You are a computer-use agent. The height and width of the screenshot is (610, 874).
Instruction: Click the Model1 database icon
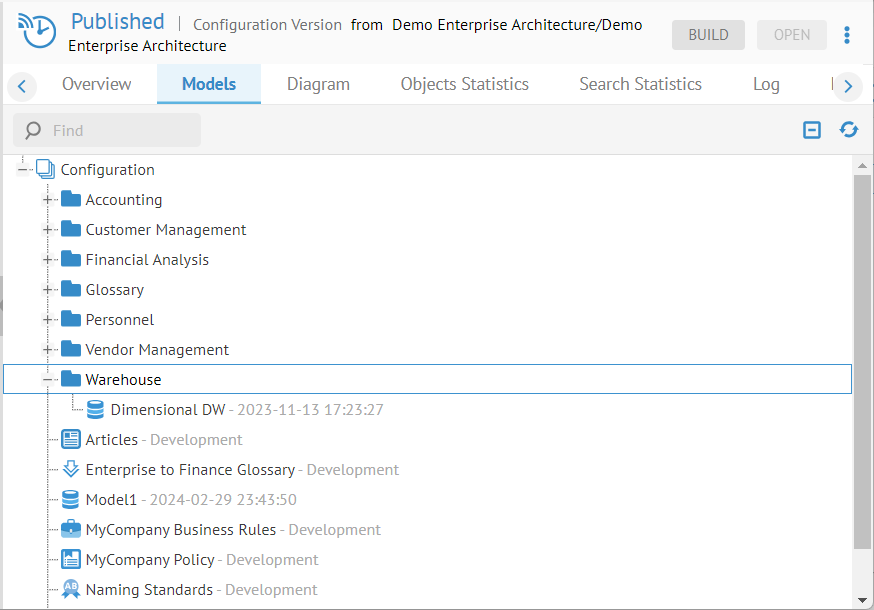(70, 500)
